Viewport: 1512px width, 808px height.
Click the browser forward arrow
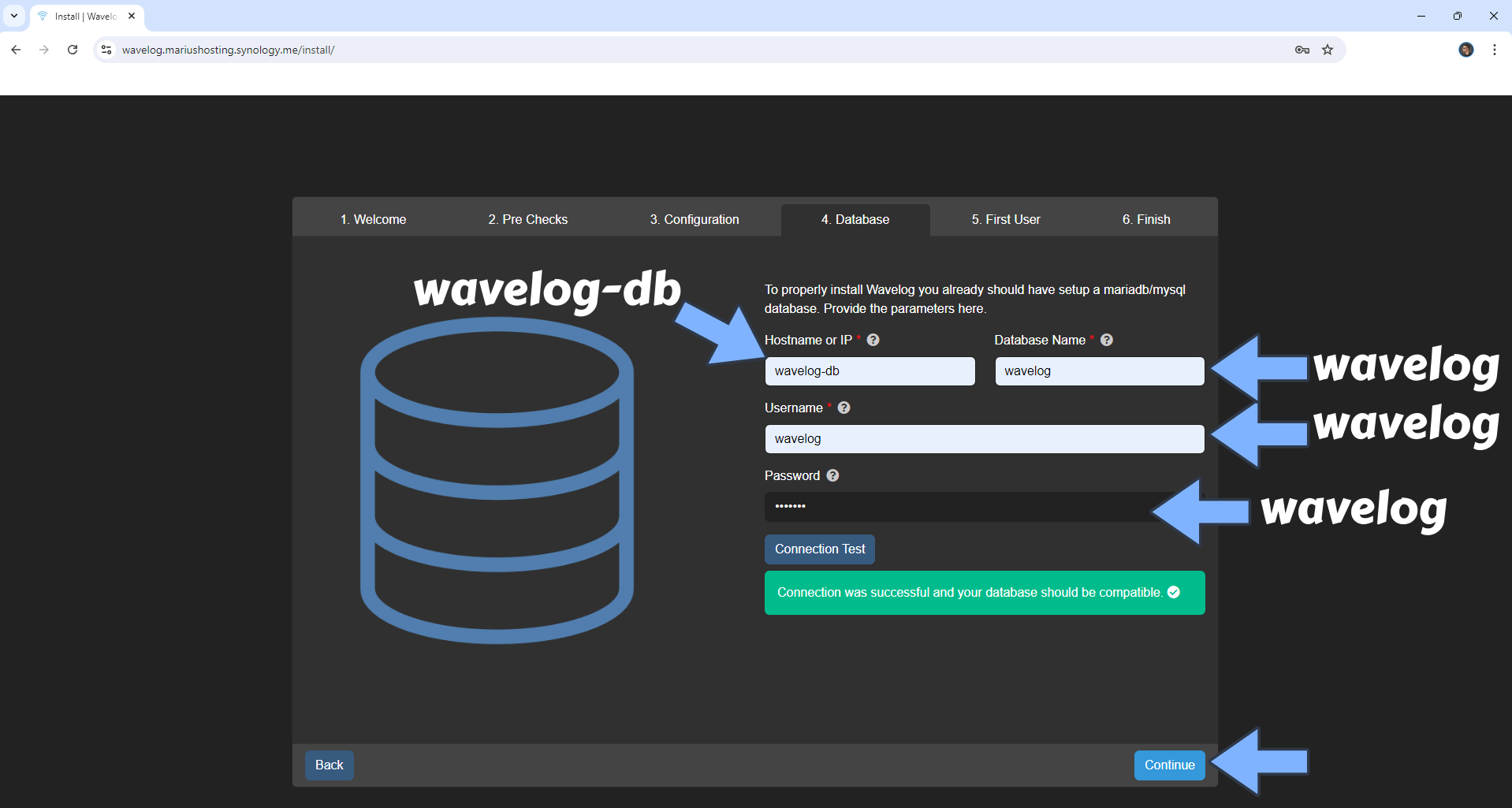[x=44, y=50]
